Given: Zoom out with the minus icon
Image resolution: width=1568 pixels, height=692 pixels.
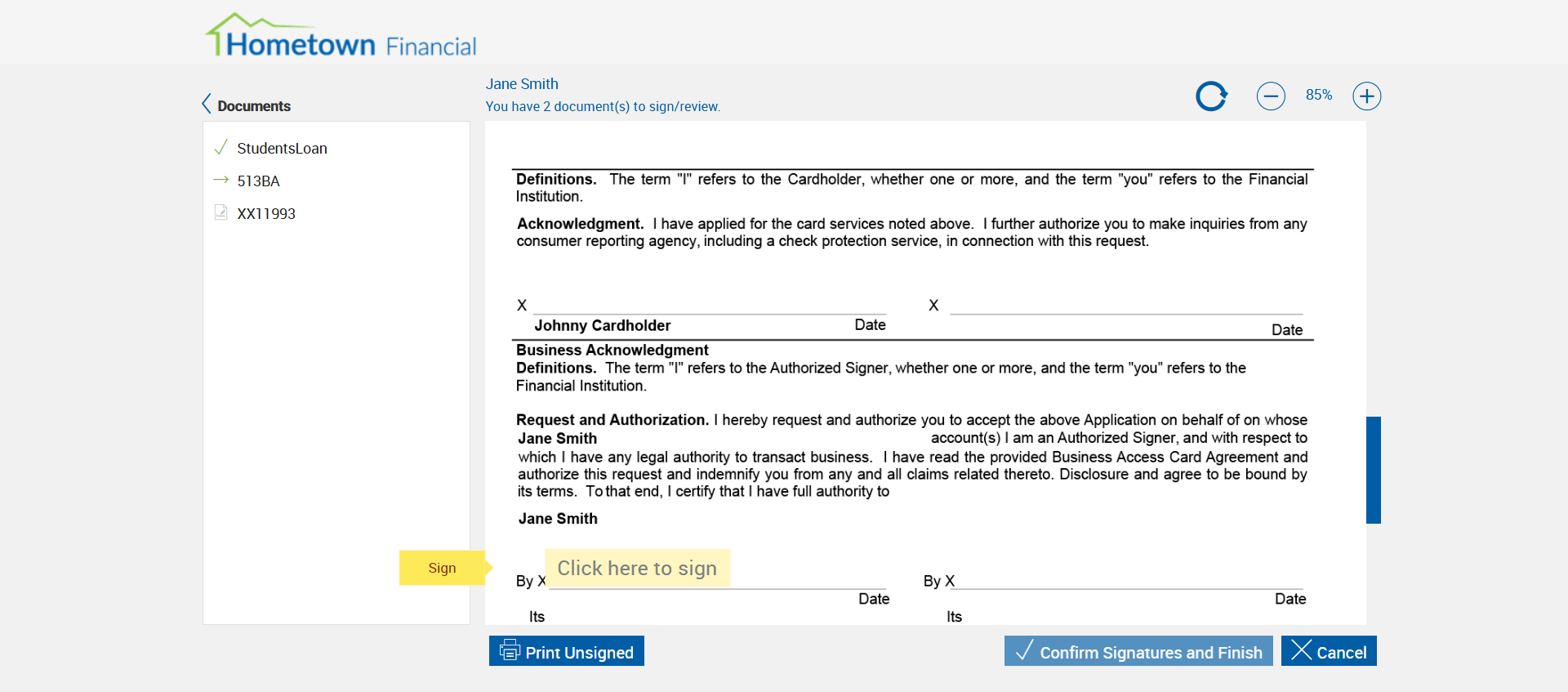Looking at the screenshot, I should pos(1271,96).
